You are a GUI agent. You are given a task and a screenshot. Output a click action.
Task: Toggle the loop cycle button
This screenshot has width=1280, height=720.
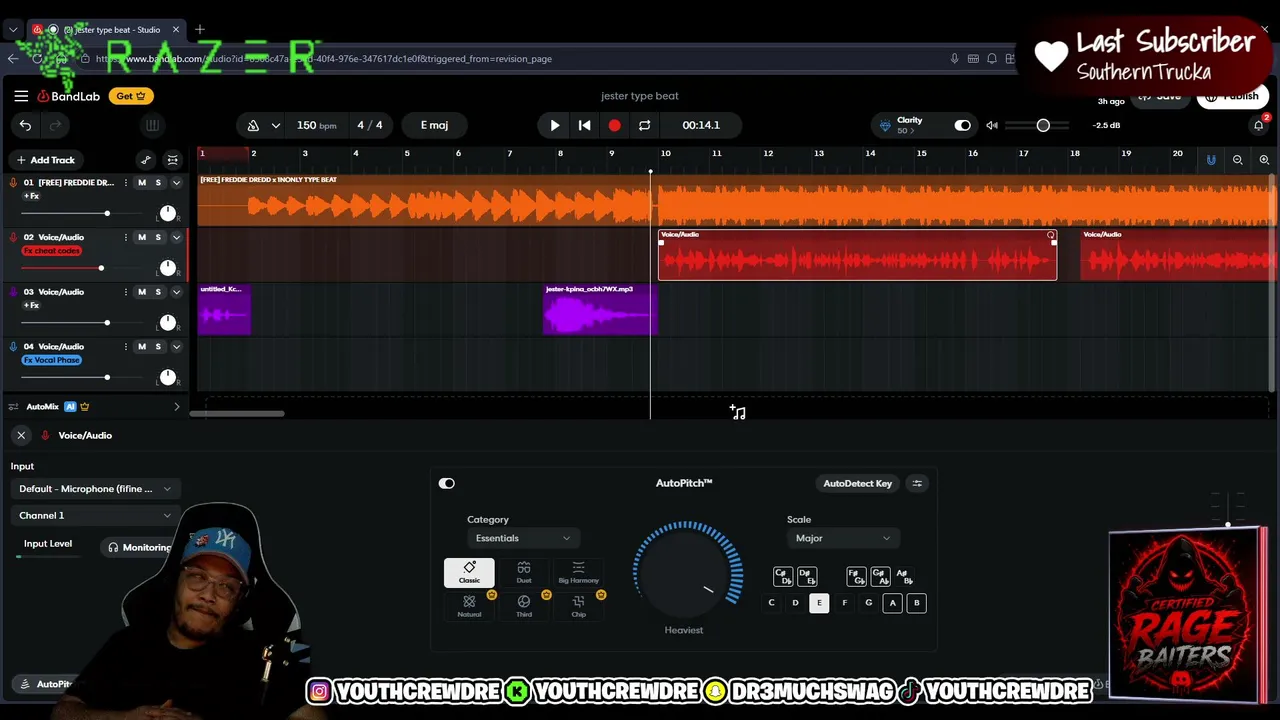[644, 125]
